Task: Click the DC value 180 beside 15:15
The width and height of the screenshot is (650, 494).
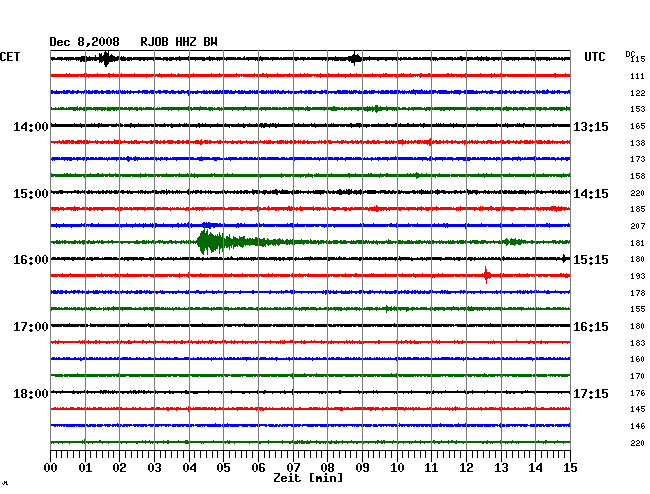Action: tap(638, 259)
